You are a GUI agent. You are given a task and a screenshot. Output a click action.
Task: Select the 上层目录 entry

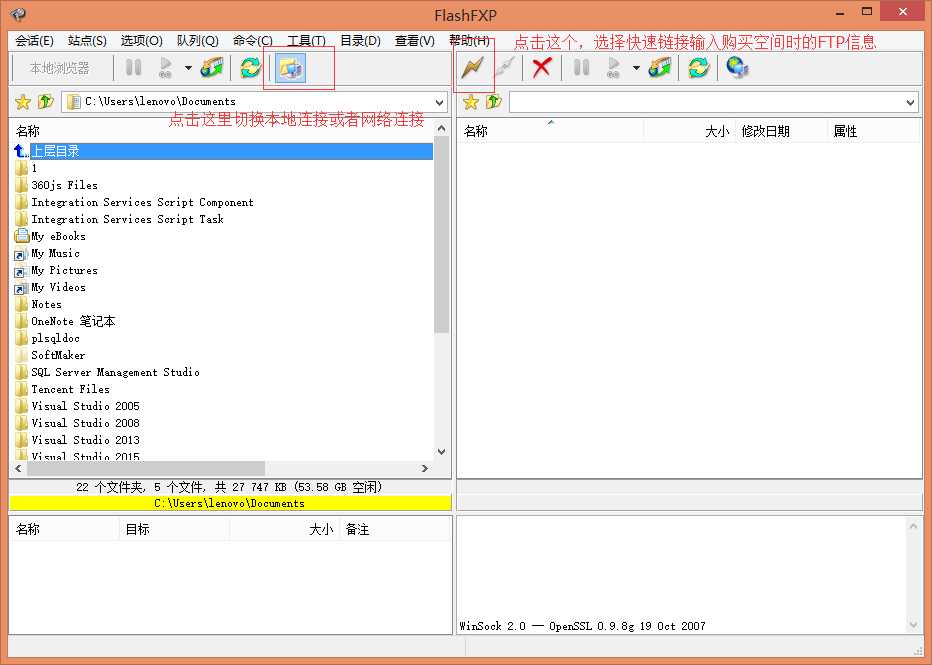tap(222, 151)
